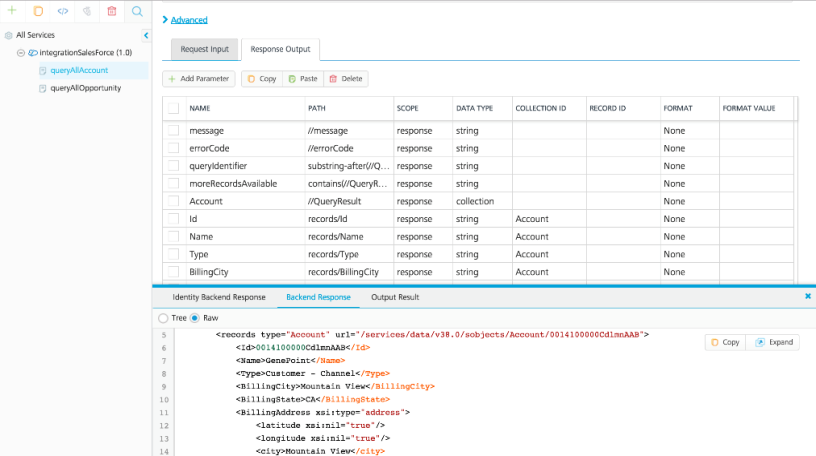Select the Raw radio button
The image size is (816, 456).
195,318
